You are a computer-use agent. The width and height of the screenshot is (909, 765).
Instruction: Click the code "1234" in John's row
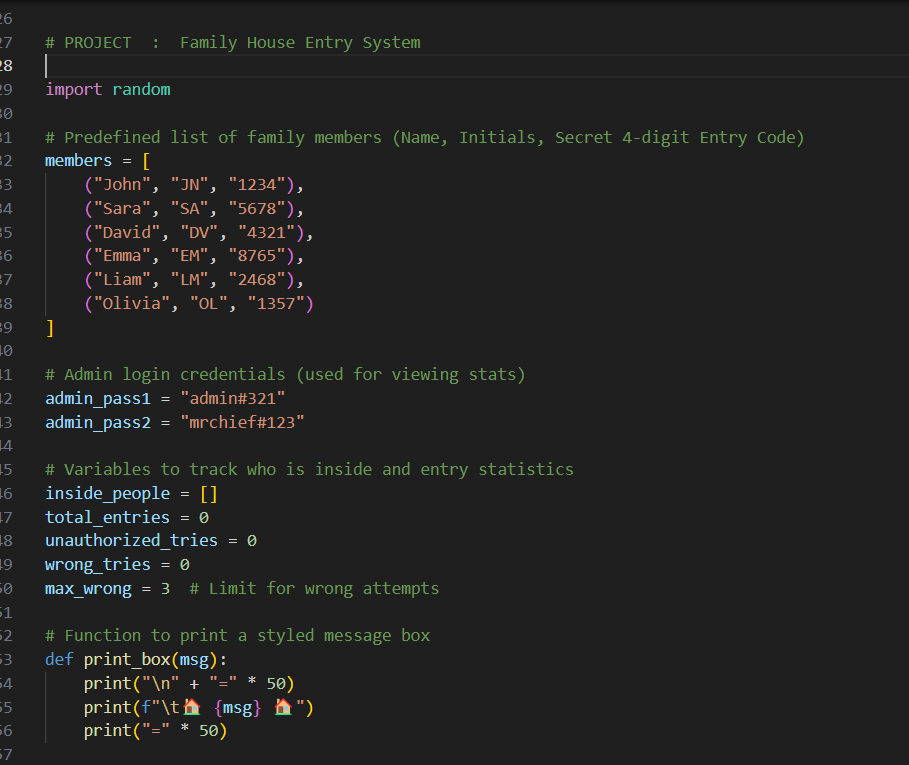point(257,185)
